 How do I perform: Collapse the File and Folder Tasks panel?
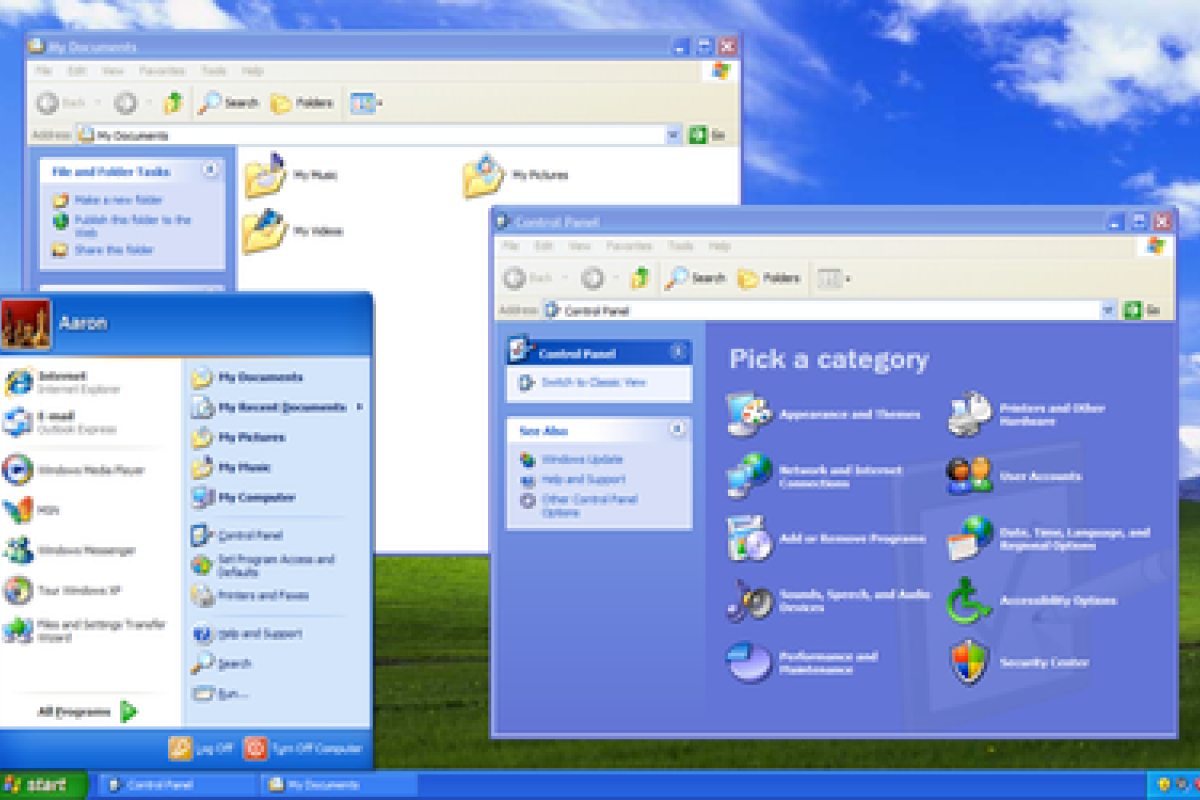coord(210,171)
